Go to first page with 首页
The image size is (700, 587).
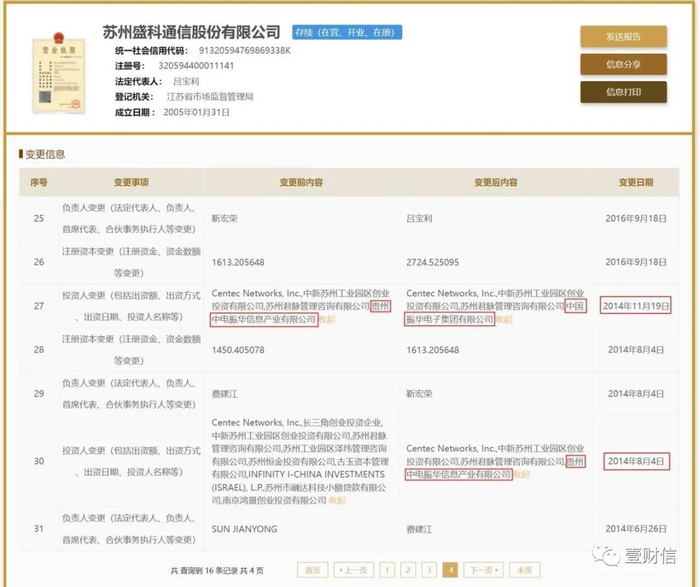[312, 570]
